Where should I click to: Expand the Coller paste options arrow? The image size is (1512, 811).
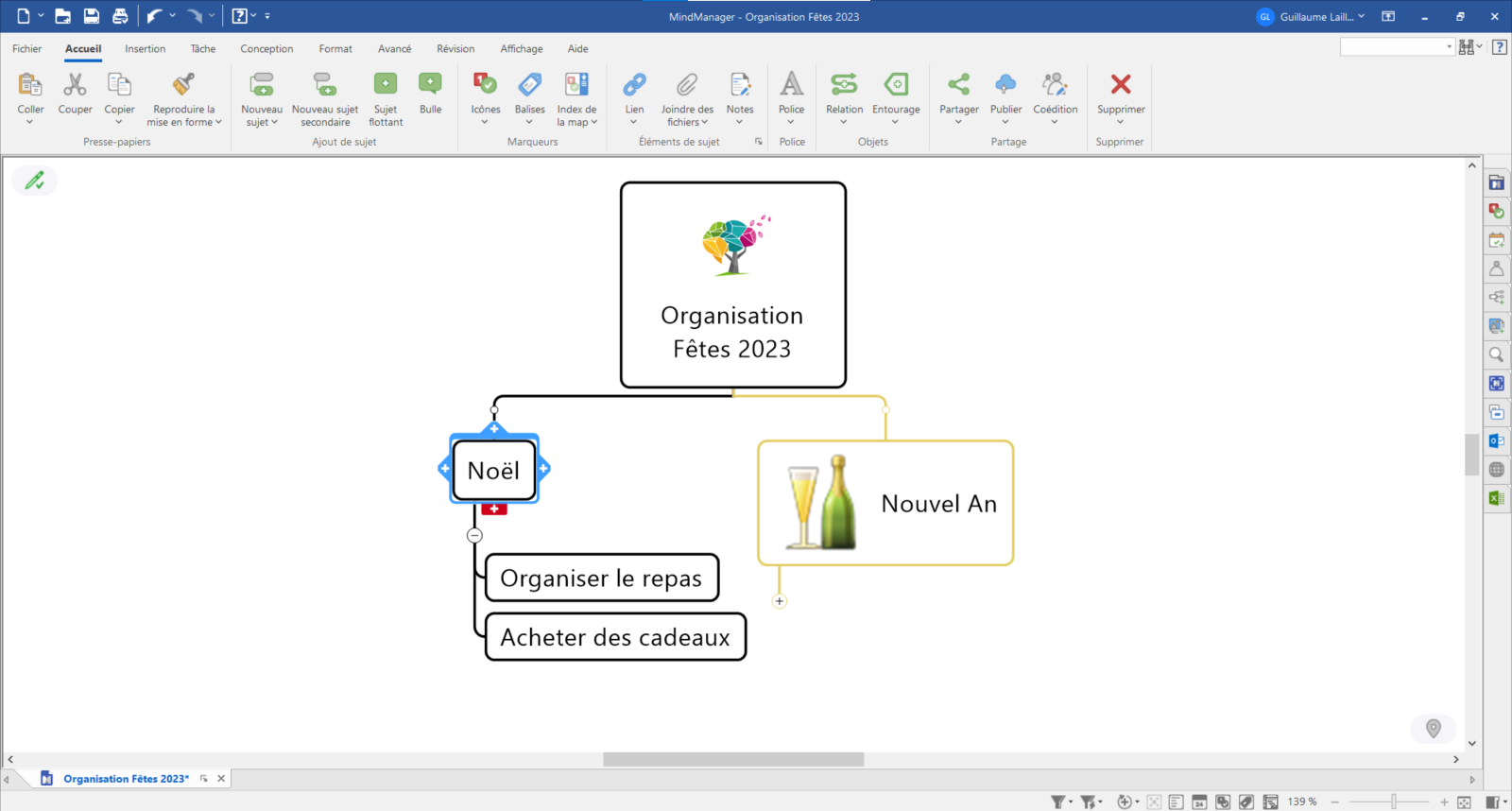tap(30, 122)
